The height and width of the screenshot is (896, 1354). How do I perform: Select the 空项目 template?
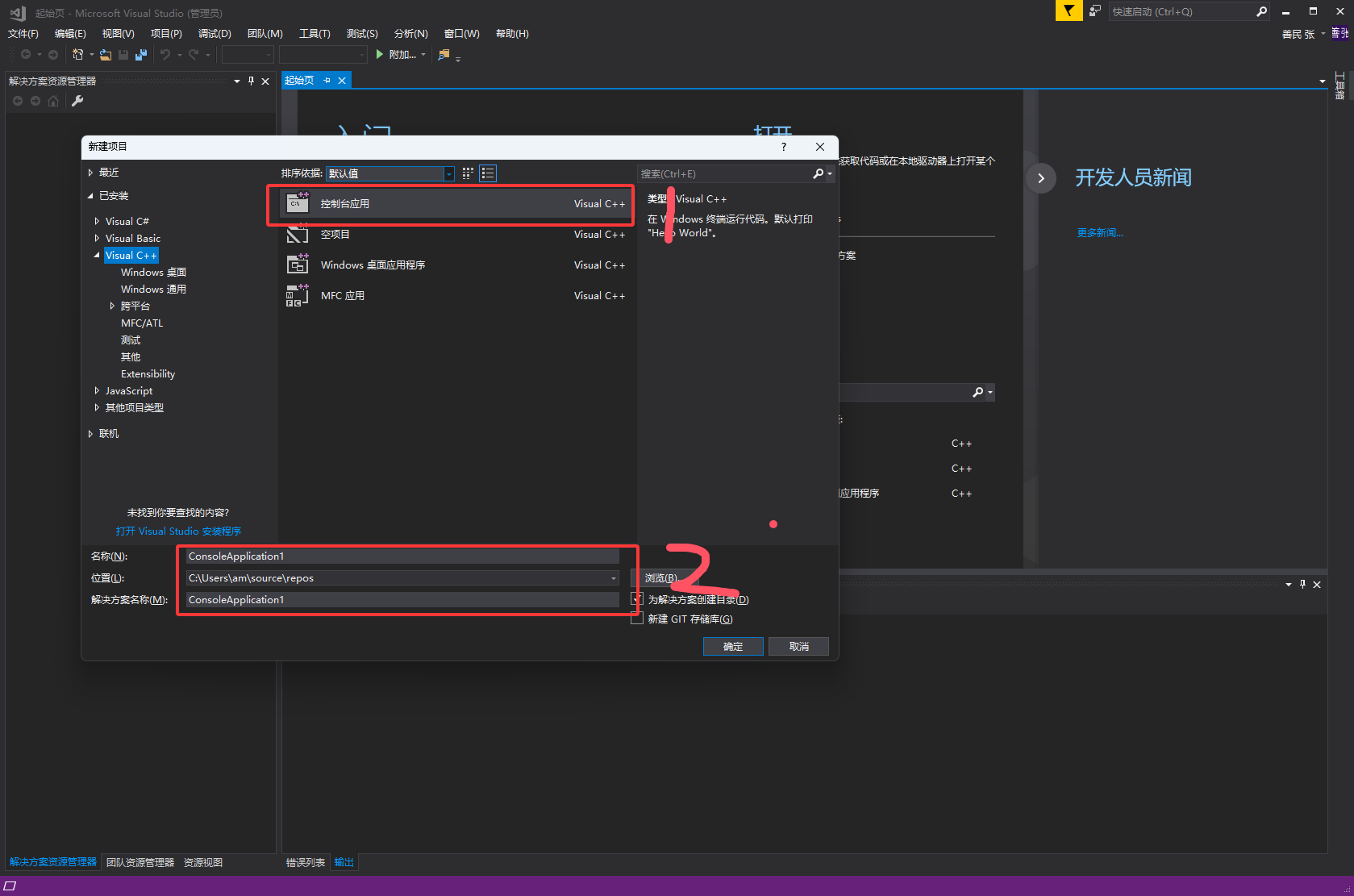[x=456, y=235]
